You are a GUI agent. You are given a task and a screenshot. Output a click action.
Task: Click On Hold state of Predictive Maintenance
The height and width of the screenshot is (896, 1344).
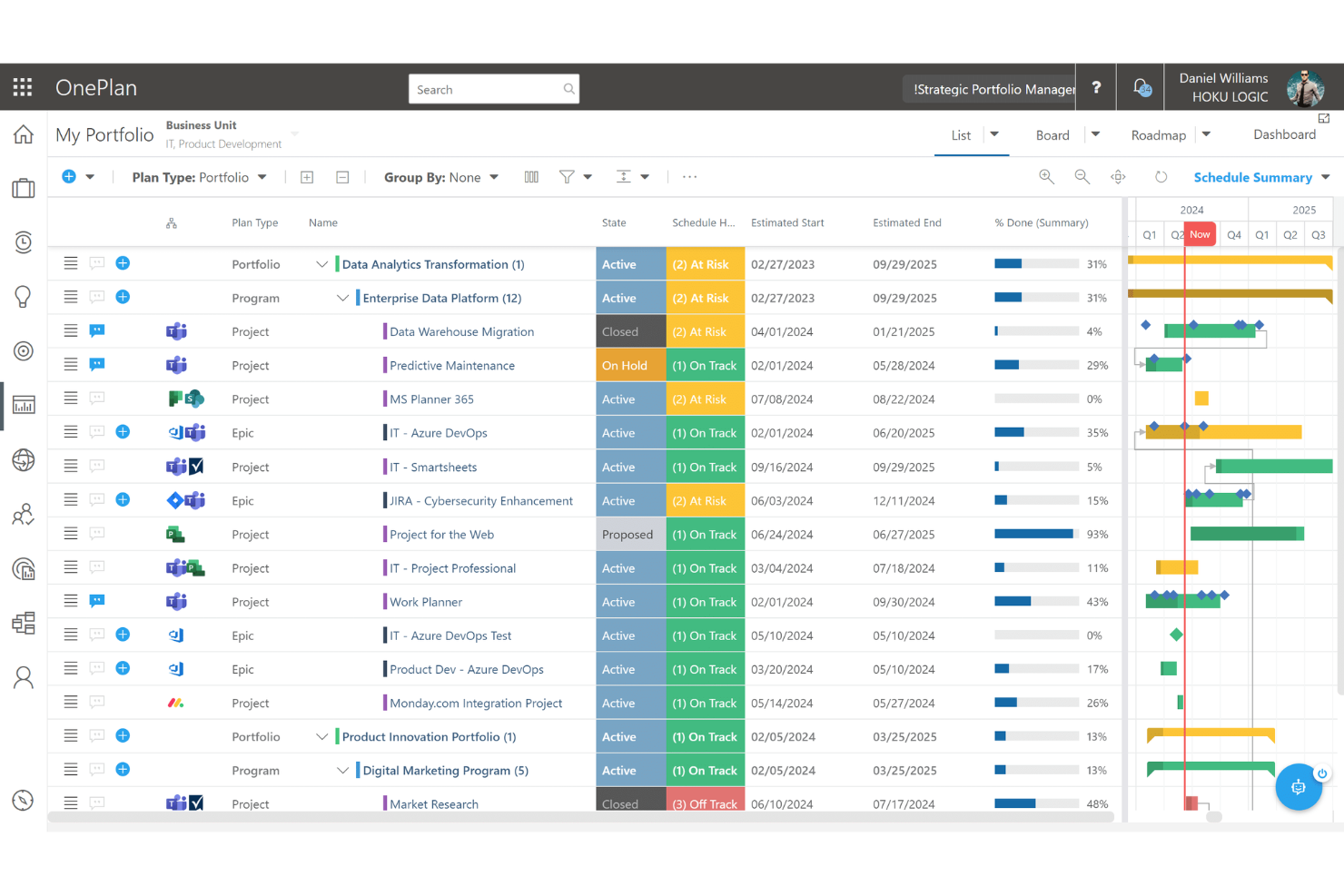[631, 365]
